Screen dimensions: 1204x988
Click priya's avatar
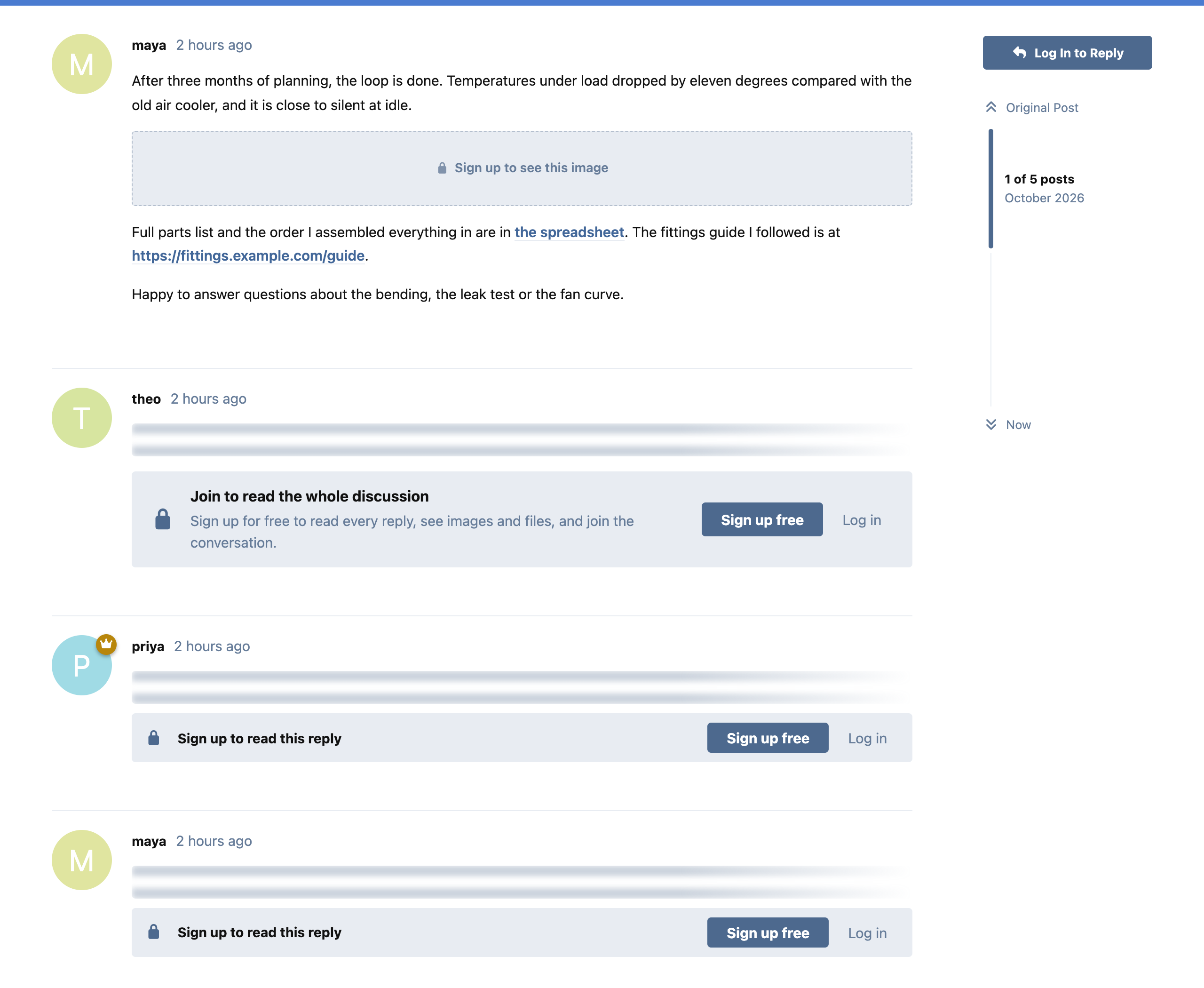82,665
